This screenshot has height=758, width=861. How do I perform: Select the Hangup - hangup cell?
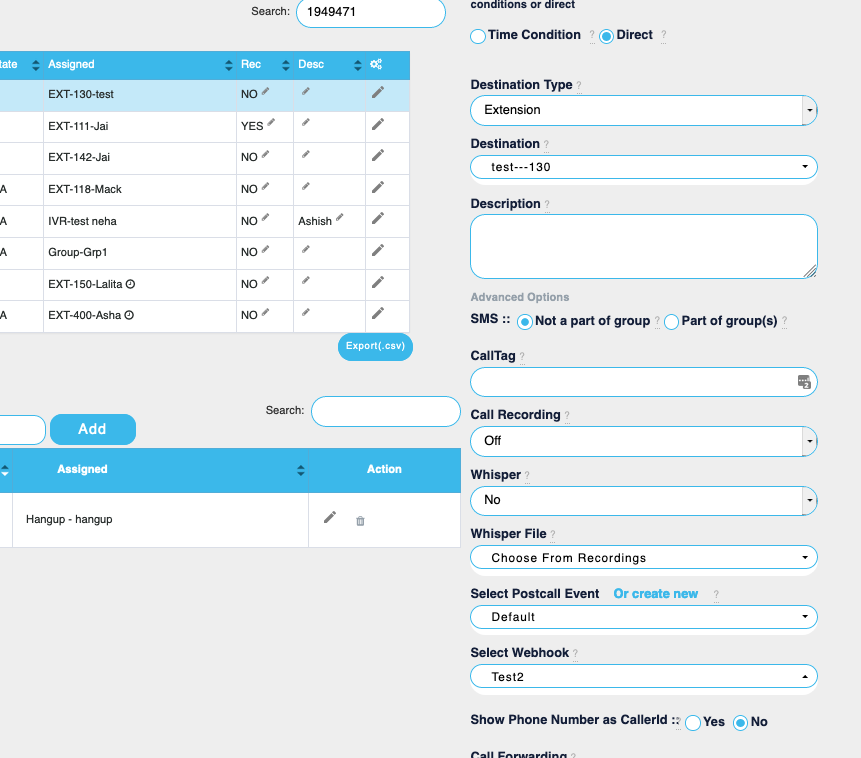pos(160,520)
